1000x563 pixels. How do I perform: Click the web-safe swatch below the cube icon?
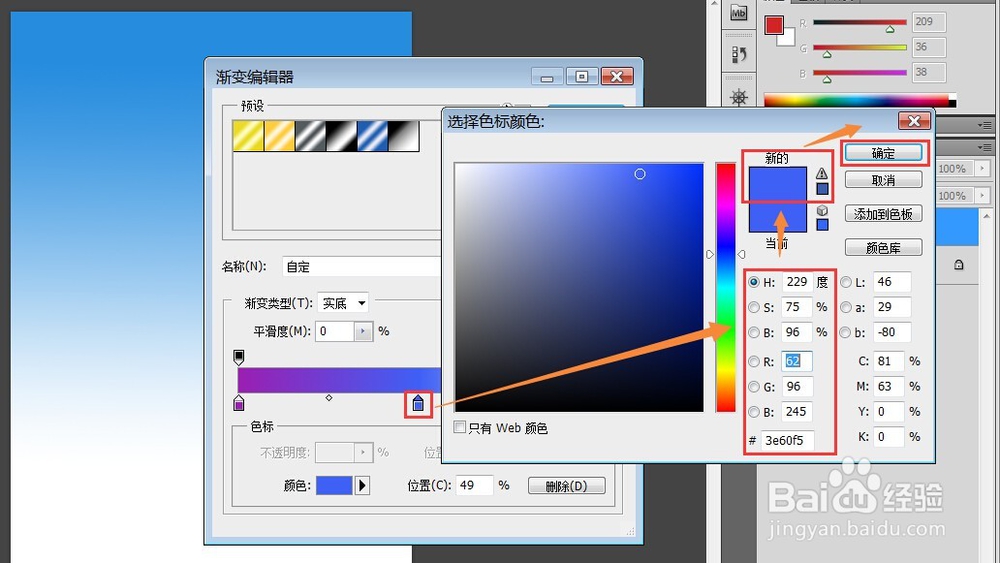[x=822, y=224]
